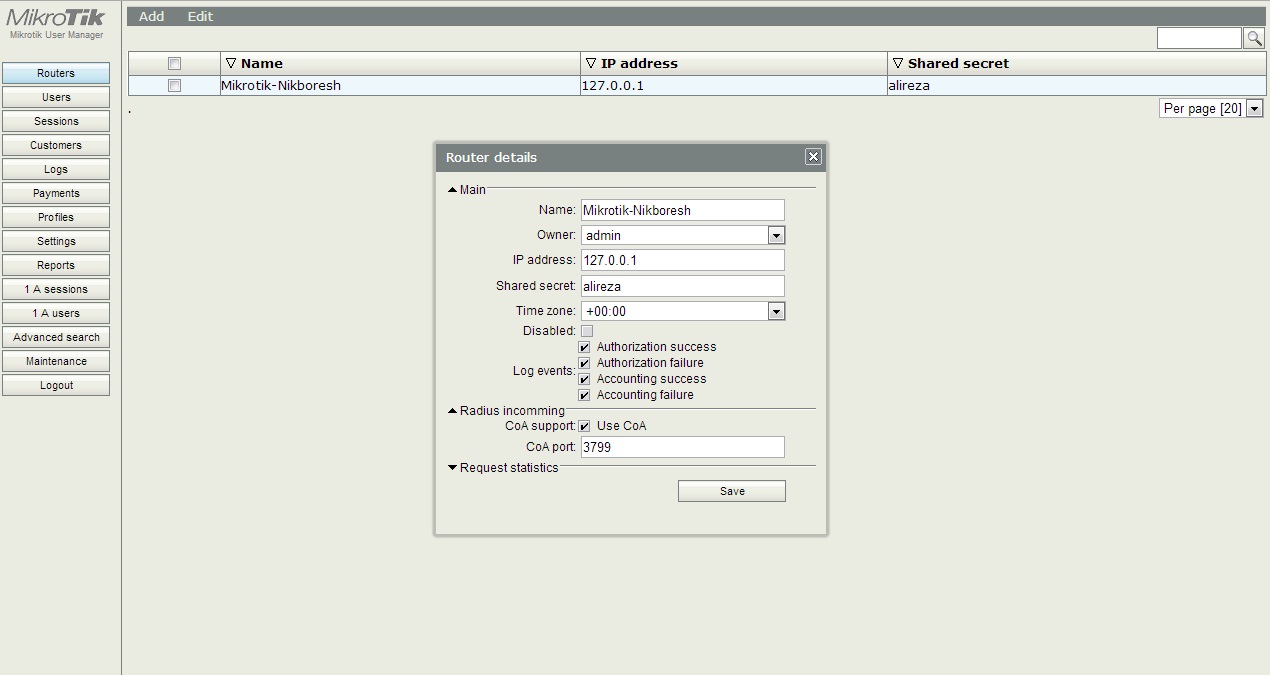Open the Reports page
The height and width of the screenshot is (675, 1270).
[56, 265]
